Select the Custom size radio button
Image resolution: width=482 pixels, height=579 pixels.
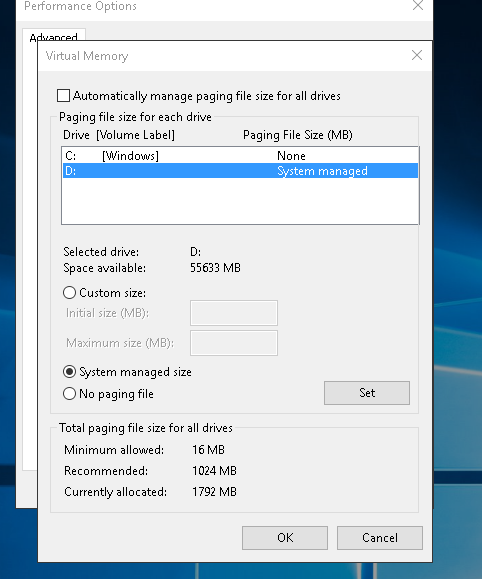(x=69, y=293)
